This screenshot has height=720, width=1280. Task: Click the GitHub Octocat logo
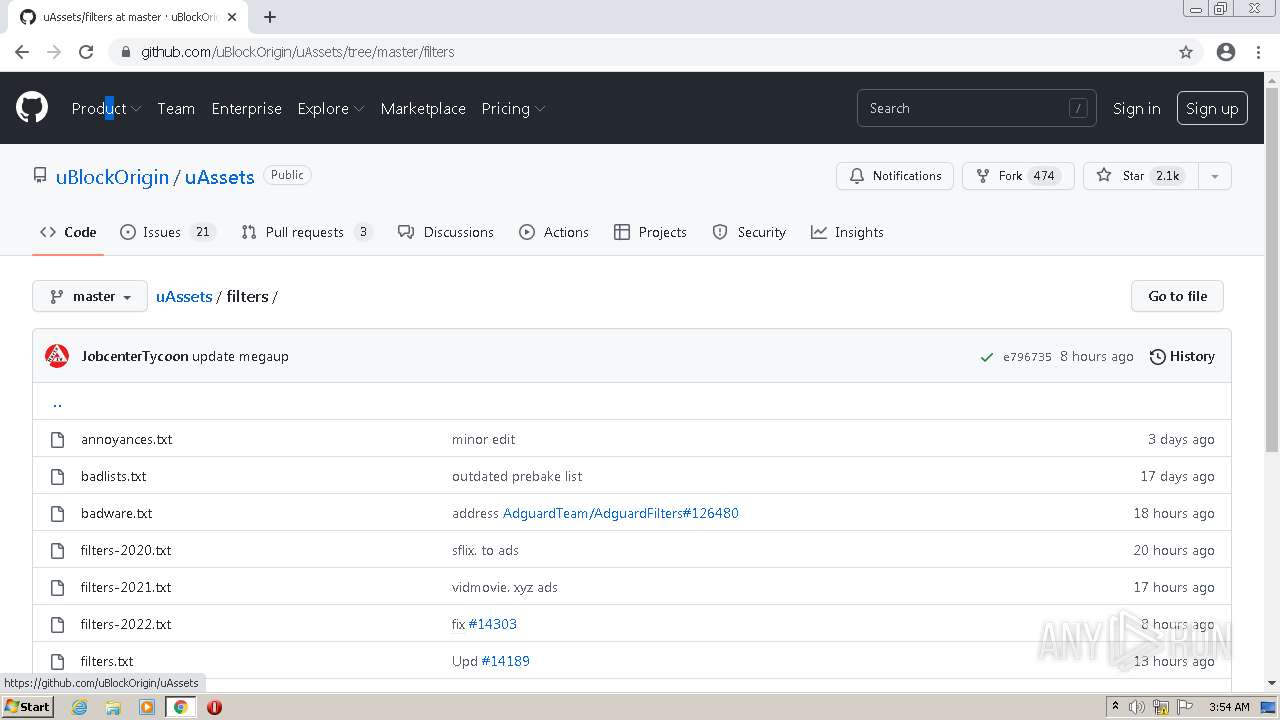point(32,108)
